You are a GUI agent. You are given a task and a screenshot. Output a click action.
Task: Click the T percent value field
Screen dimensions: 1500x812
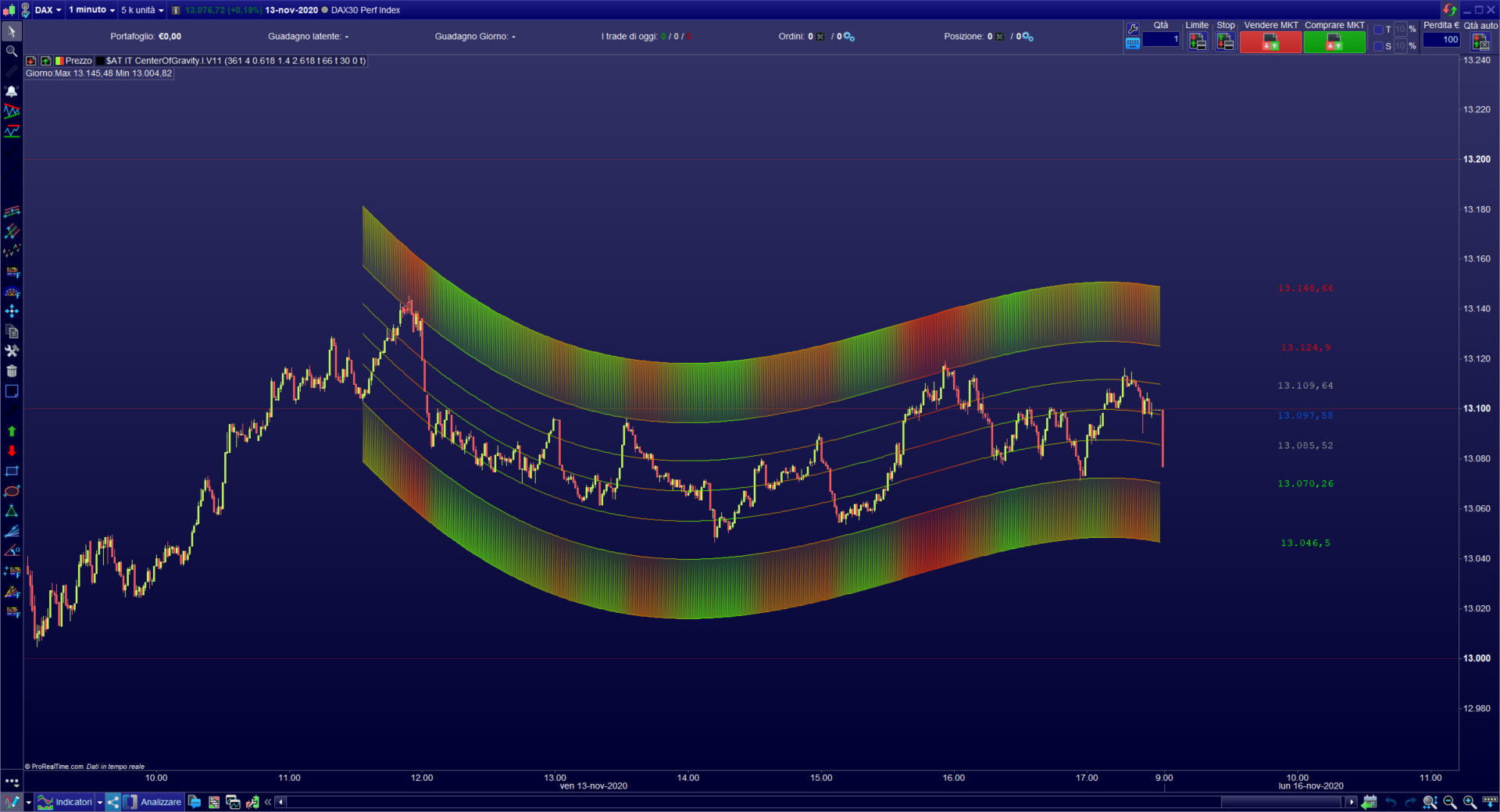click(x=1400, y=30)
